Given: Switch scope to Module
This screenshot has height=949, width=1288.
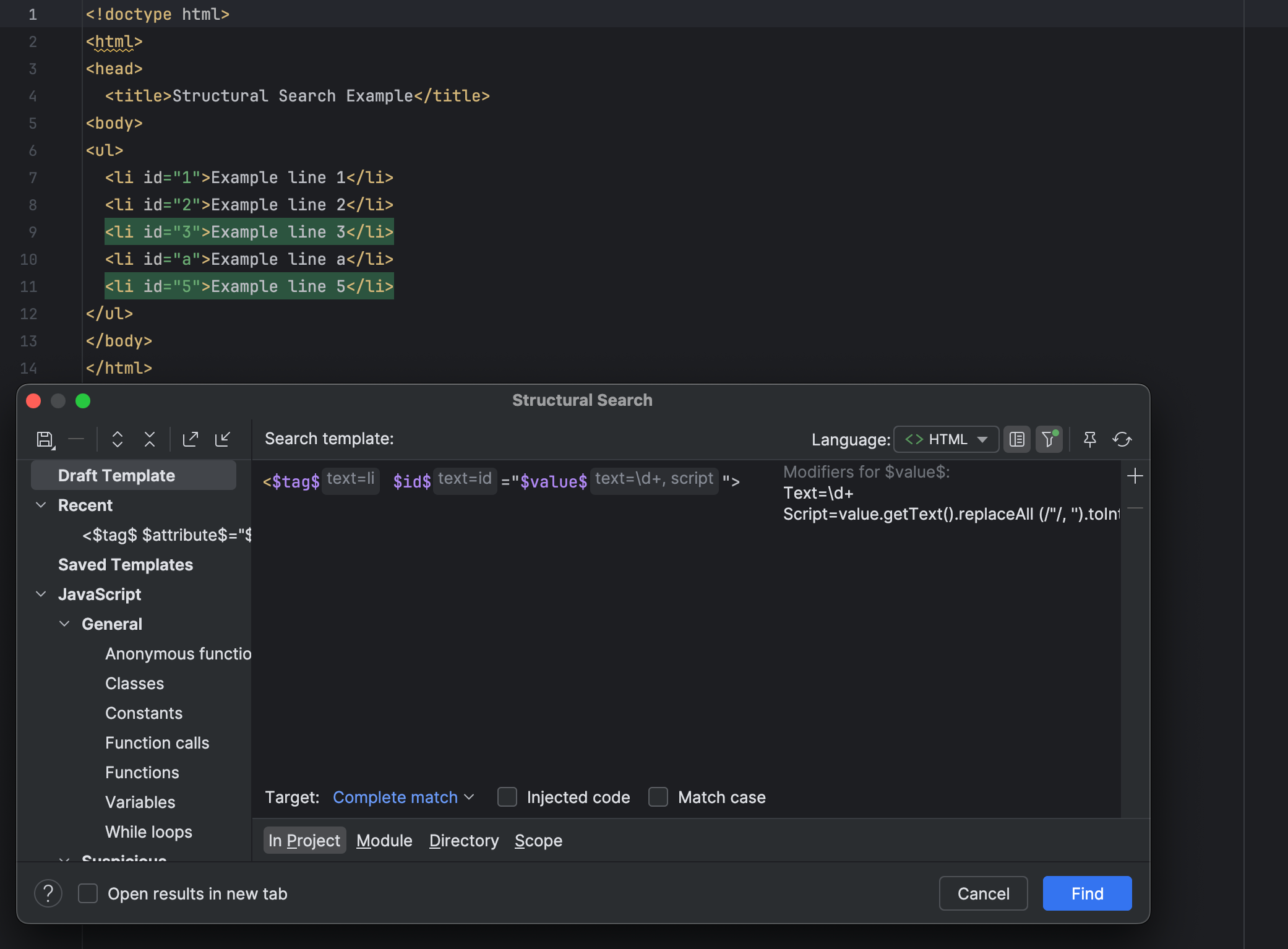Looking at the screenshot, I should tap(384, 840).
